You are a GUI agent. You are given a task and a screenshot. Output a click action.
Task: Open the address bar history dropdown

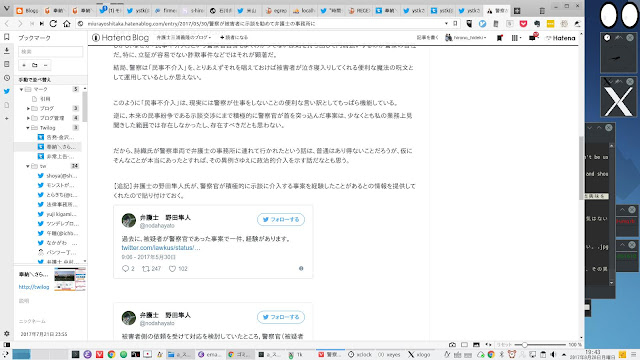coord(446,24)
